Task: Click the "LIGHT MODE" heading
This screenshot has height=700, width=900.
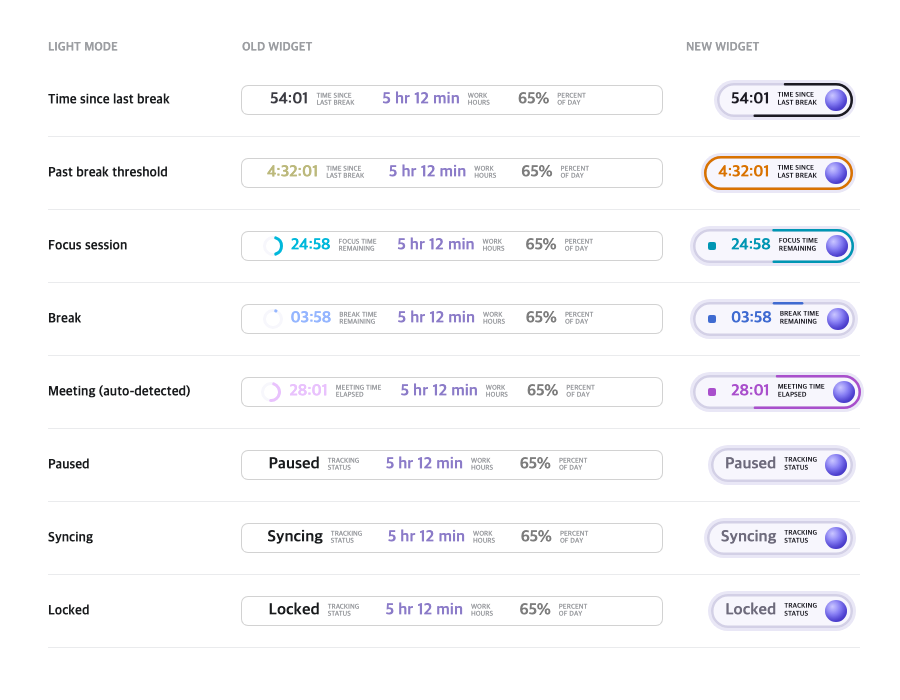Action: 83,46
